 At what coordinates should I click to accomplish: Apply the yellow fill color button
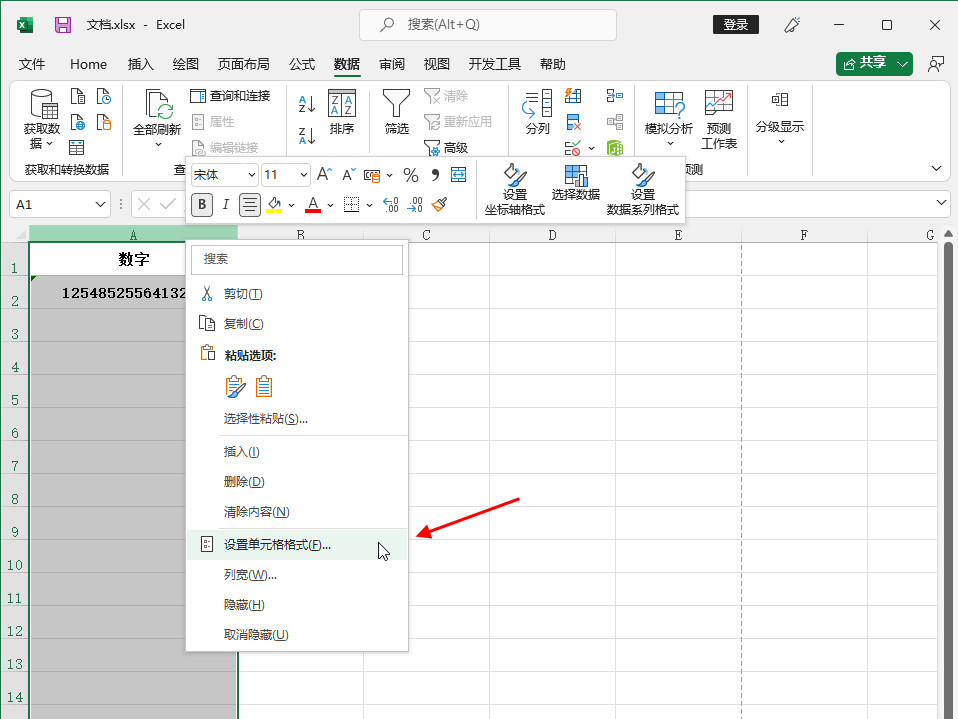pos(274,205)
